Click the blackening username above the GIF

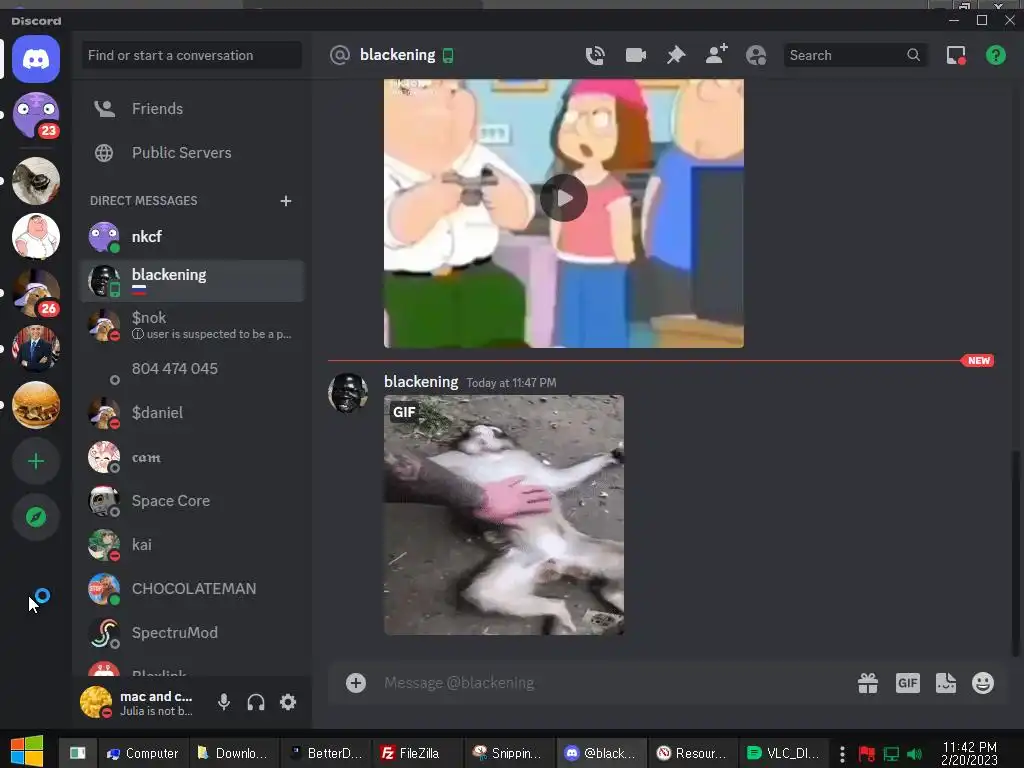point(421,382)
